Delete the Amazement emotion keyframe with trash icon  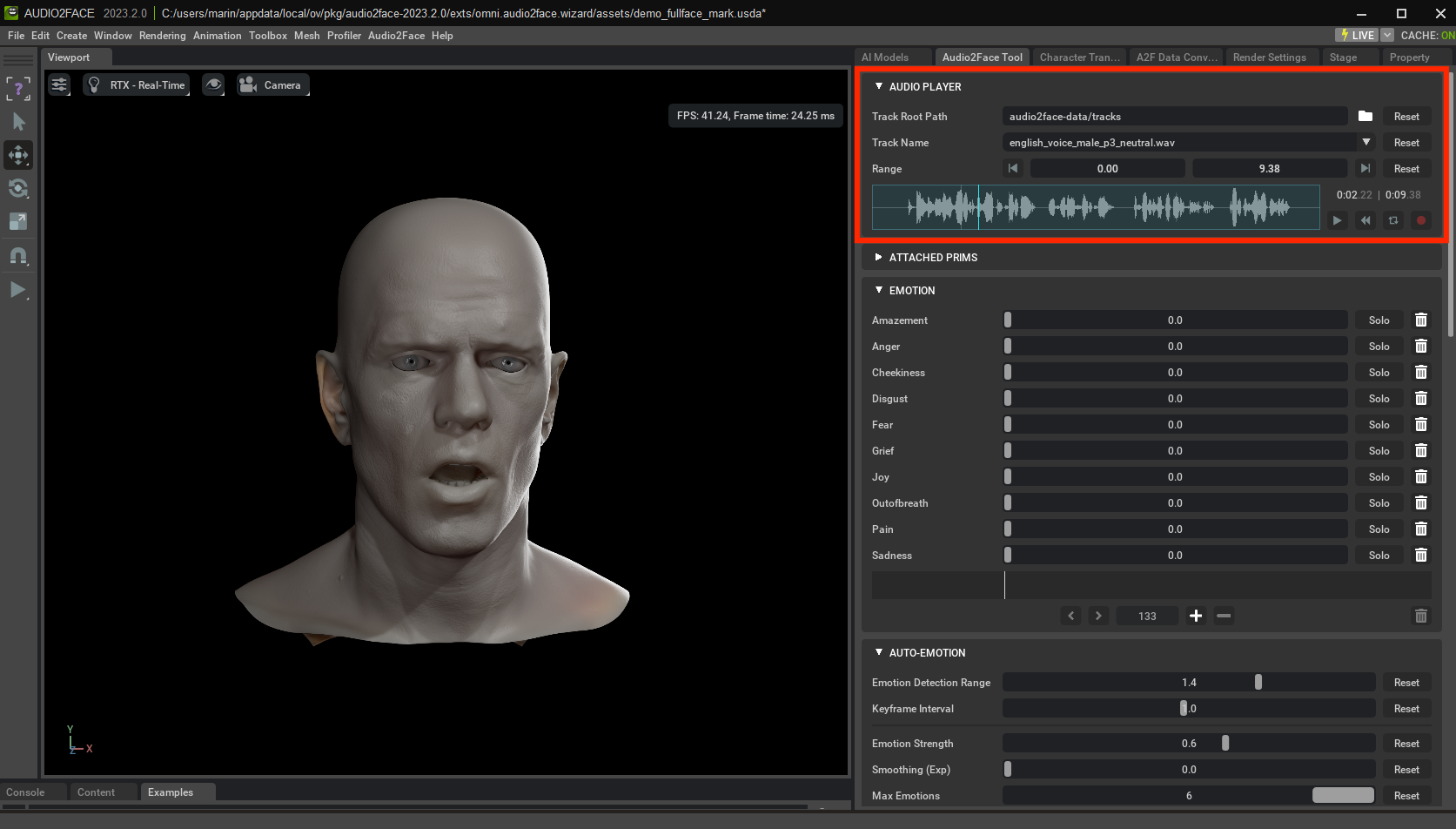tap(1420, 320)
